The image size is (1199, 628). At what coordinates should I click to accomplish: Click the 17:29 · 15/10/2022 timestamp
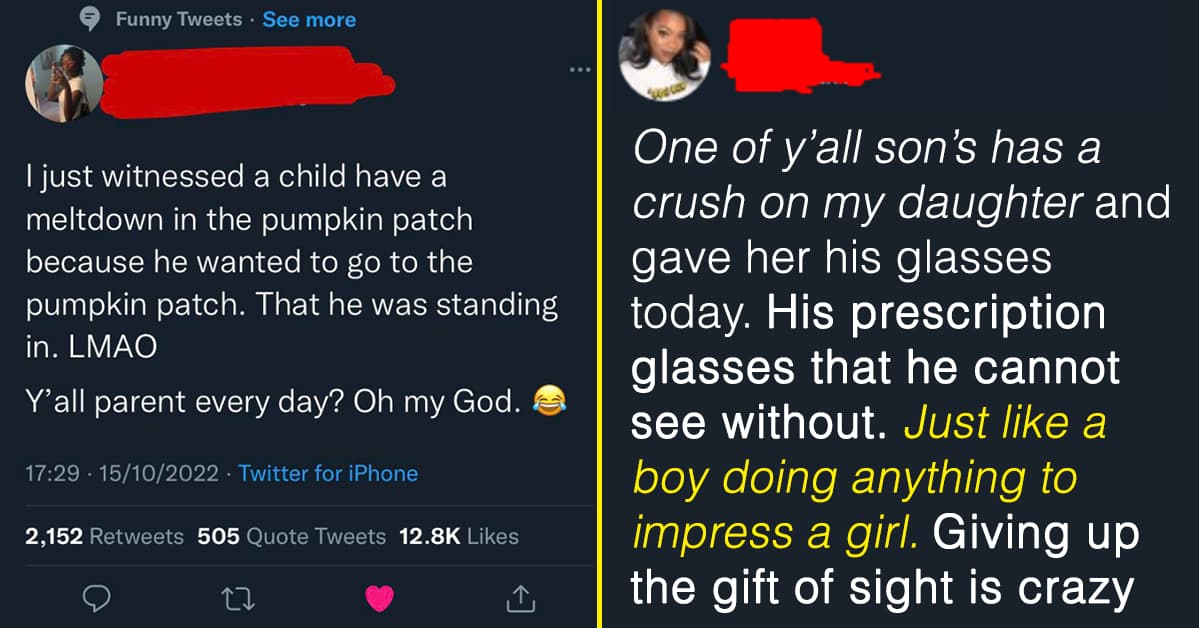124,473
